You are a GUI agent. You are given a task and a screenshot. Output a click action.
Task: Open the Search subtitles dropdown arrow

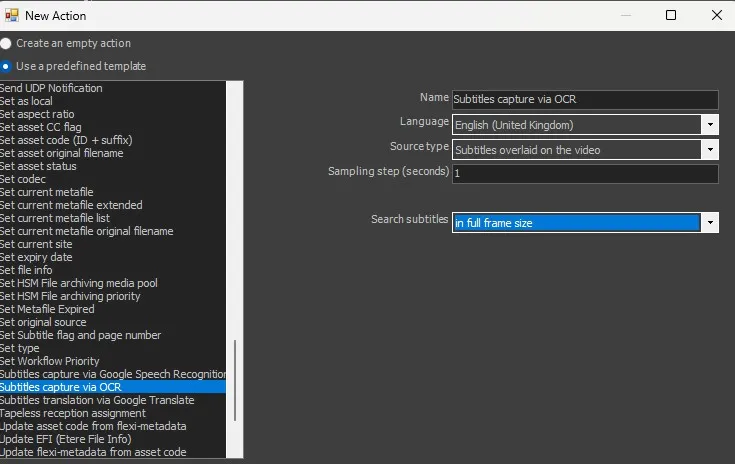[709, 223]
